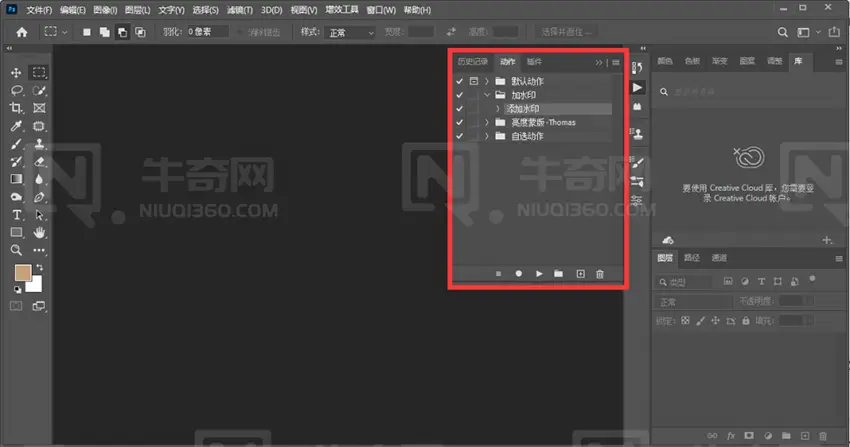Image resolution: width=850 pixels, height=447 pixels.
Task: Toggle checkmark for 添加水印 action
Action: point(460,109)
